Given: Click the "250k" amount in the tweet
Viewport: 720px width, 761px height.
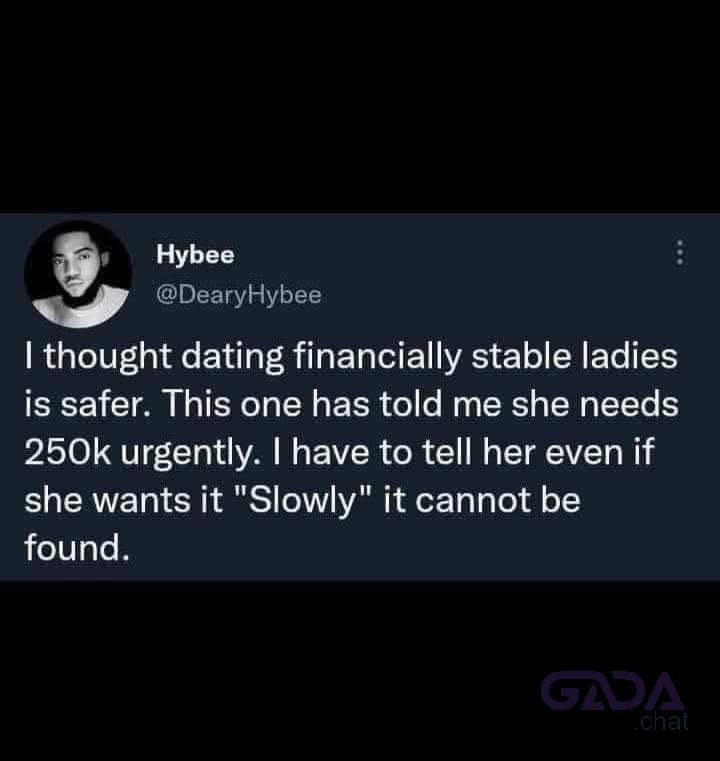Looking at the screenshot, I should pos(68,452).
